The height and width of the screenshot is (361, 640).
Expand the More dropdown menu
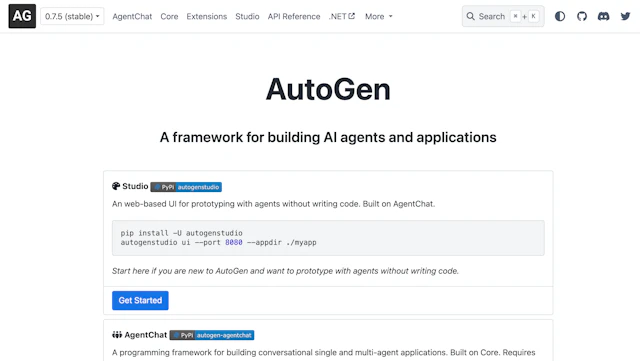pos(378,16)
